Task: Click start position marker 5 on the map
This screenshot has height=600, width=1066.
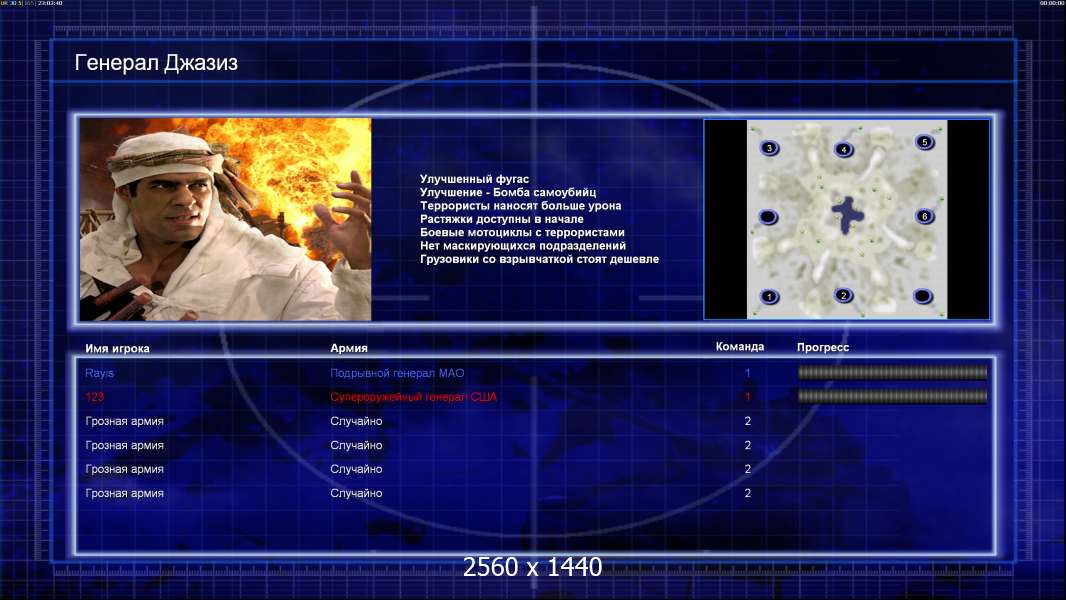Action: [925, 142]
